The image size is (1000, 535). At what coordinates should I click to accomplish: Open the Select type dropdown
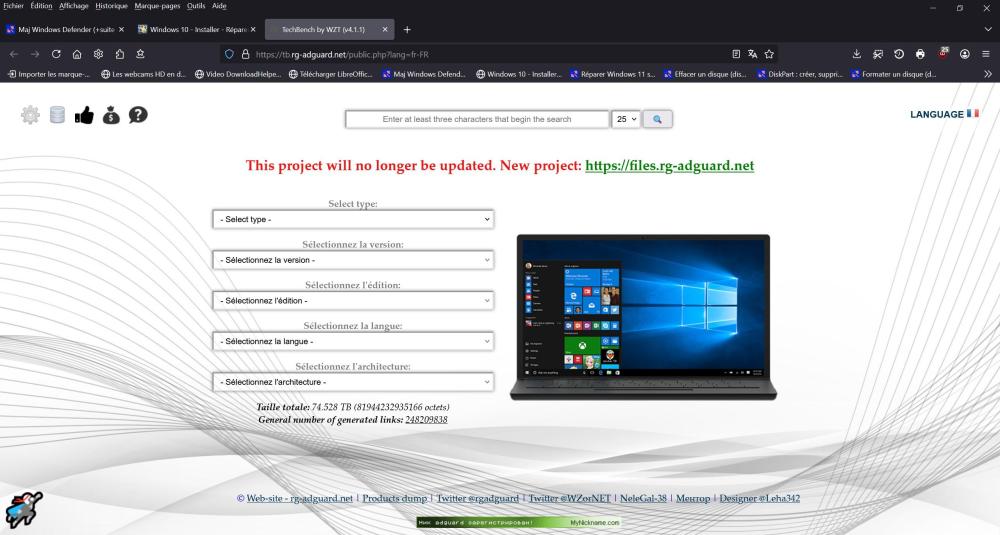(x=353, y=219)
